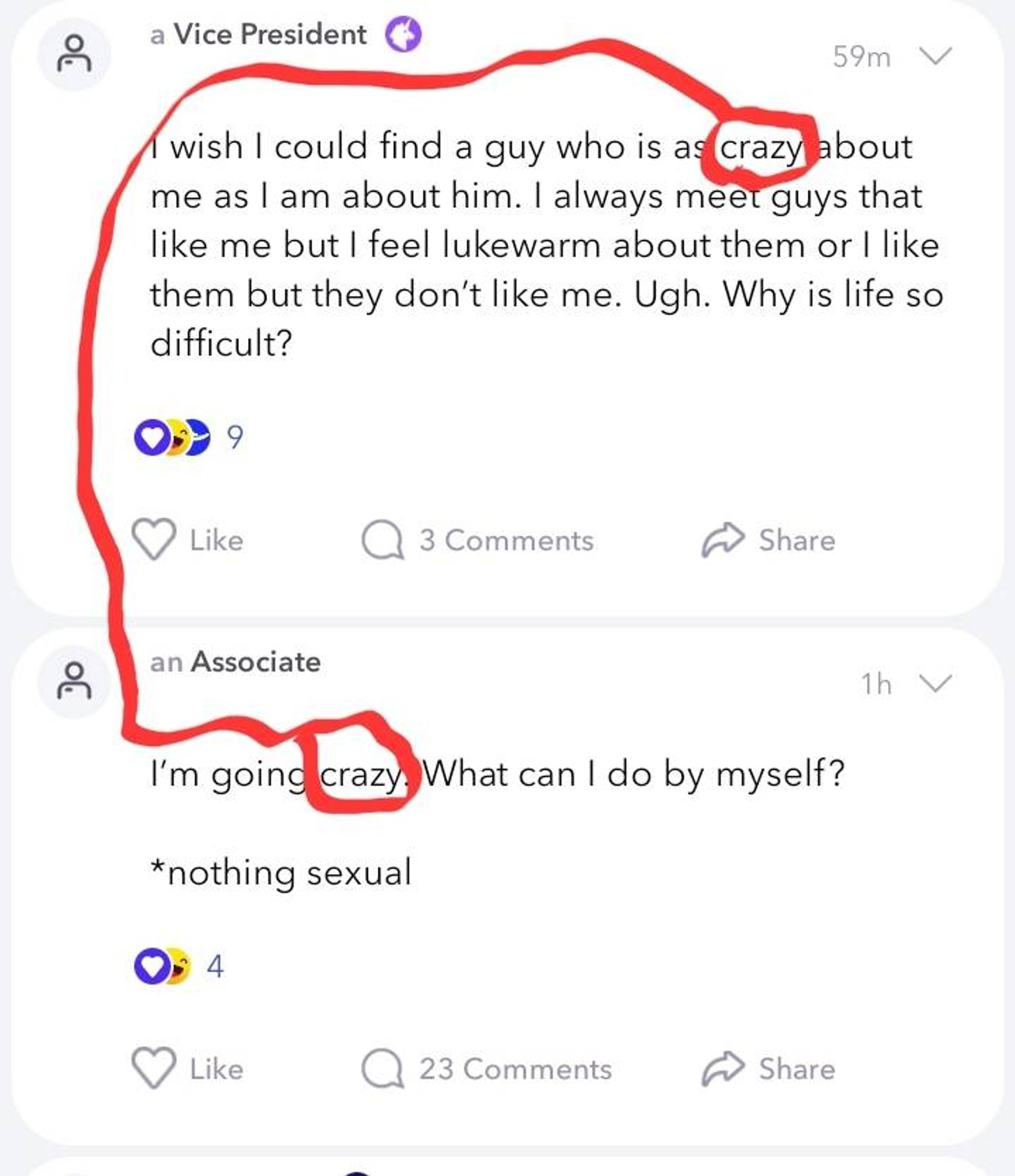Open the post about finding a crazy guy
The image size is (1015, 1176).
pyautogui.click(x=547, y=245)
